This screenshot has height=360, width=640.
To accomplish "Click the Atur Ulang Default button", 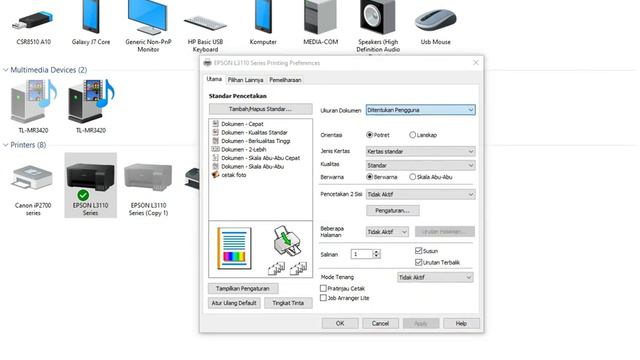I will (x=234, y=303).
